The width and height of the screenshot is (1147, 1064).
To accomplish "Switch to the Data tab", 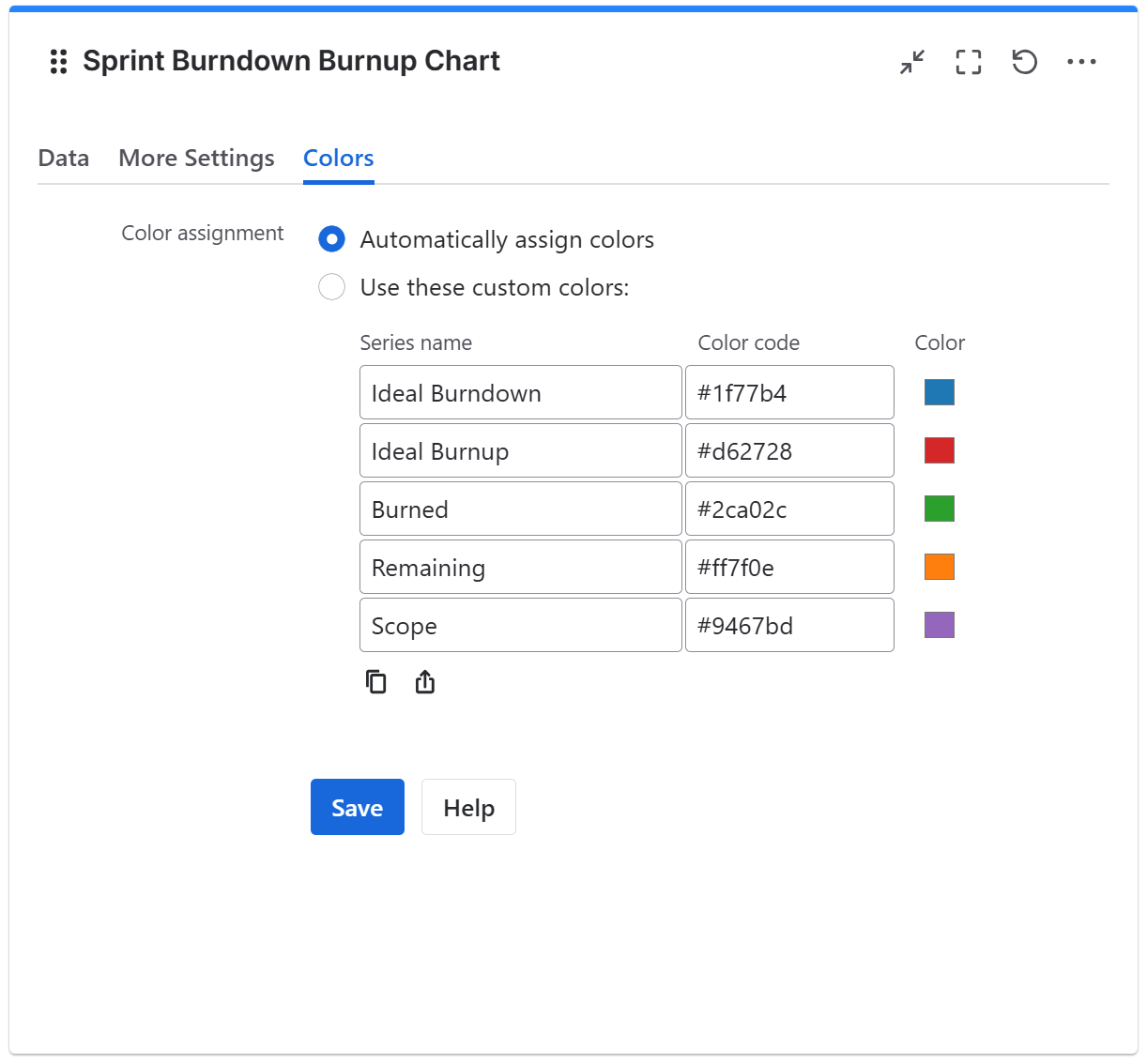I will click(x=63, y=158).
